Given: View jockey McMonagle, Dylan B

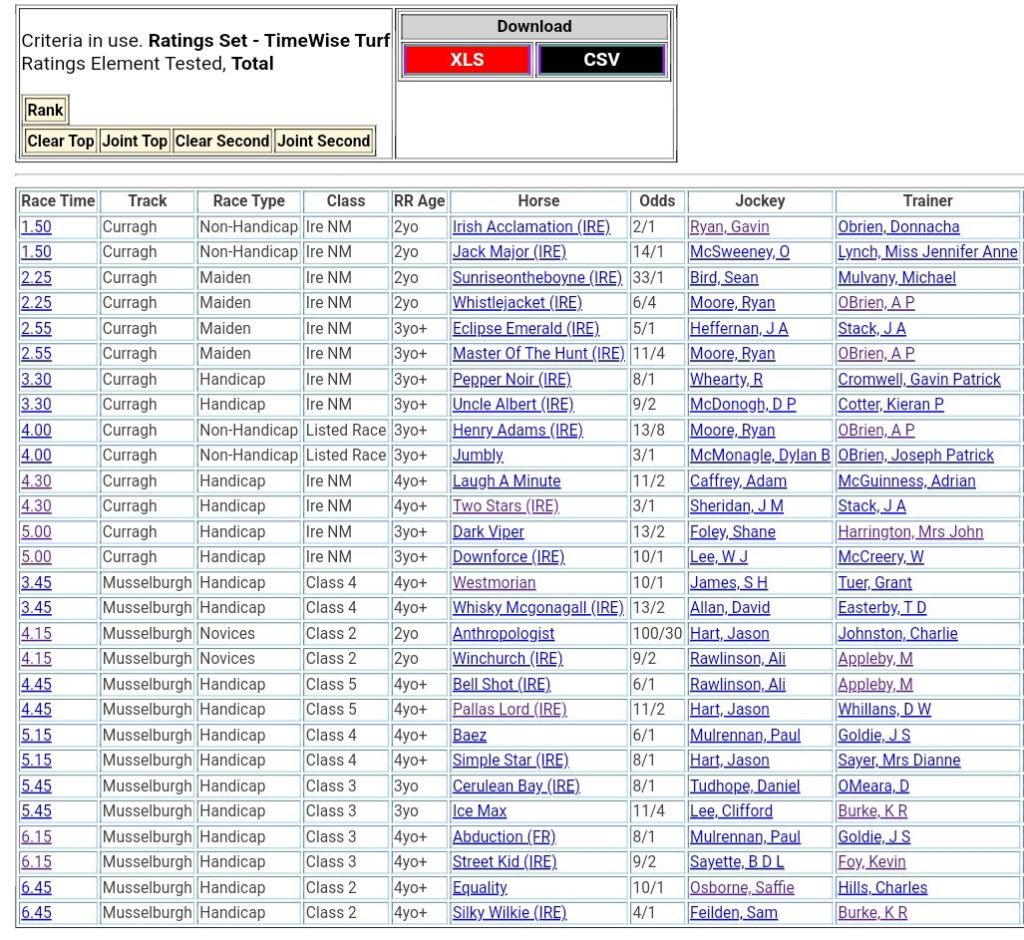Looking at the screenshot, I should [760, 455].
